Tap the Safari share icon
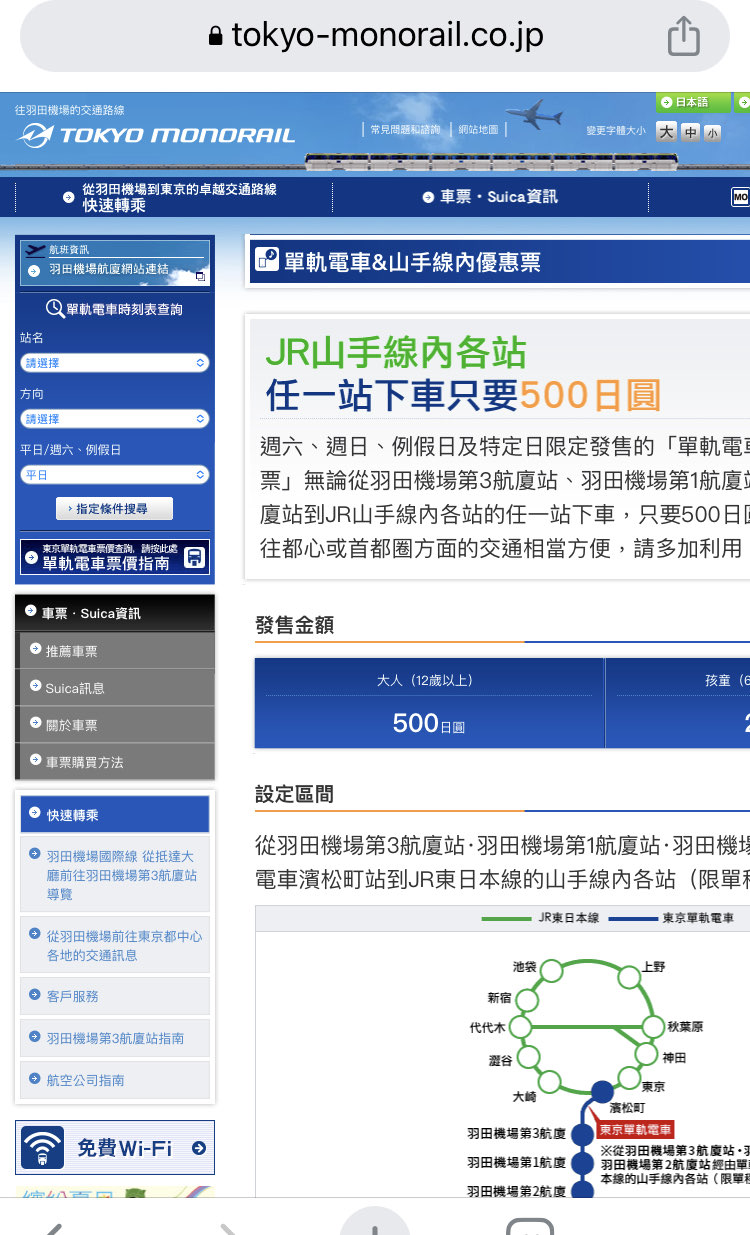Viewport: 750px width, 1235px height. point(683,38)
